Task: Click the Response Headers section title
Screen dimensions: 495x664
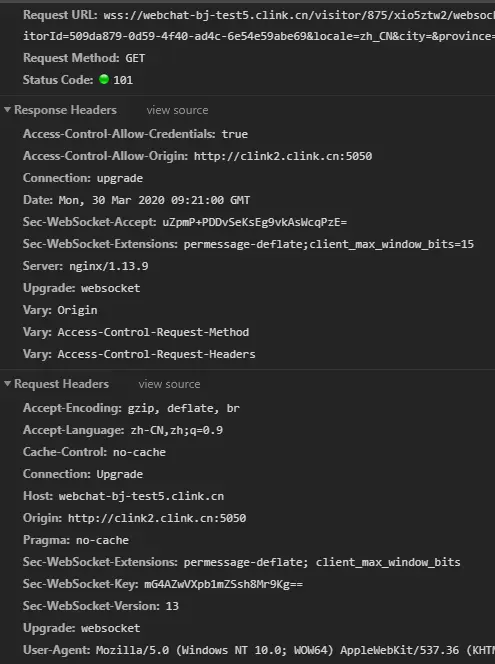Action: coord(65,110)
